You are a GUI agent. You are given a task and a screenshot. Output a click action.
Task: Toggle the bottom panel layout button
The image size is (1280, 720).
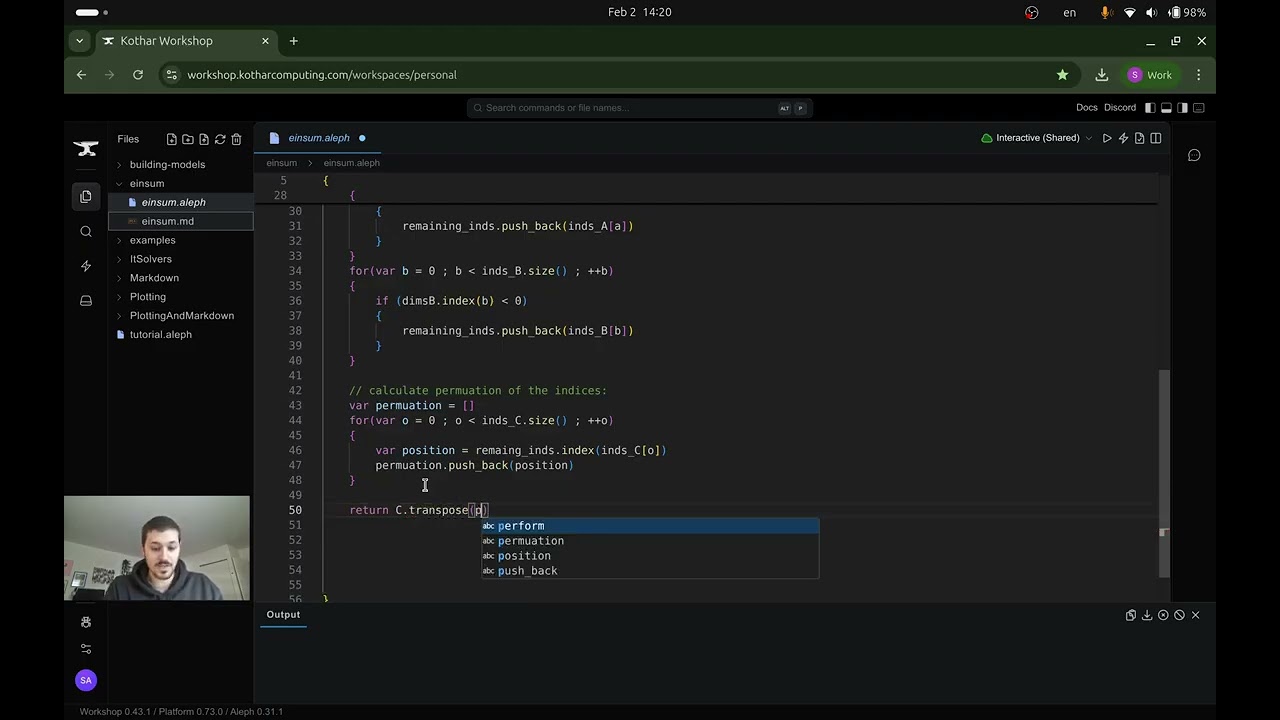[1166, 108]
